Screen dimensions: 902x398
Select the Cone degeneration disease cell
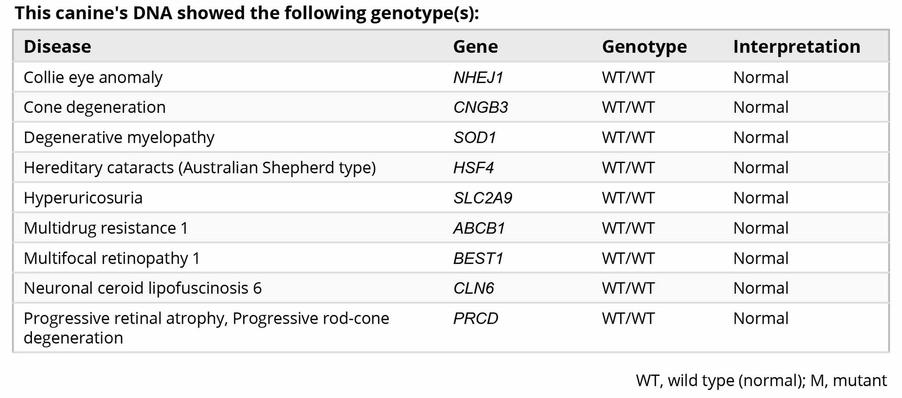[x=94, y=108]
